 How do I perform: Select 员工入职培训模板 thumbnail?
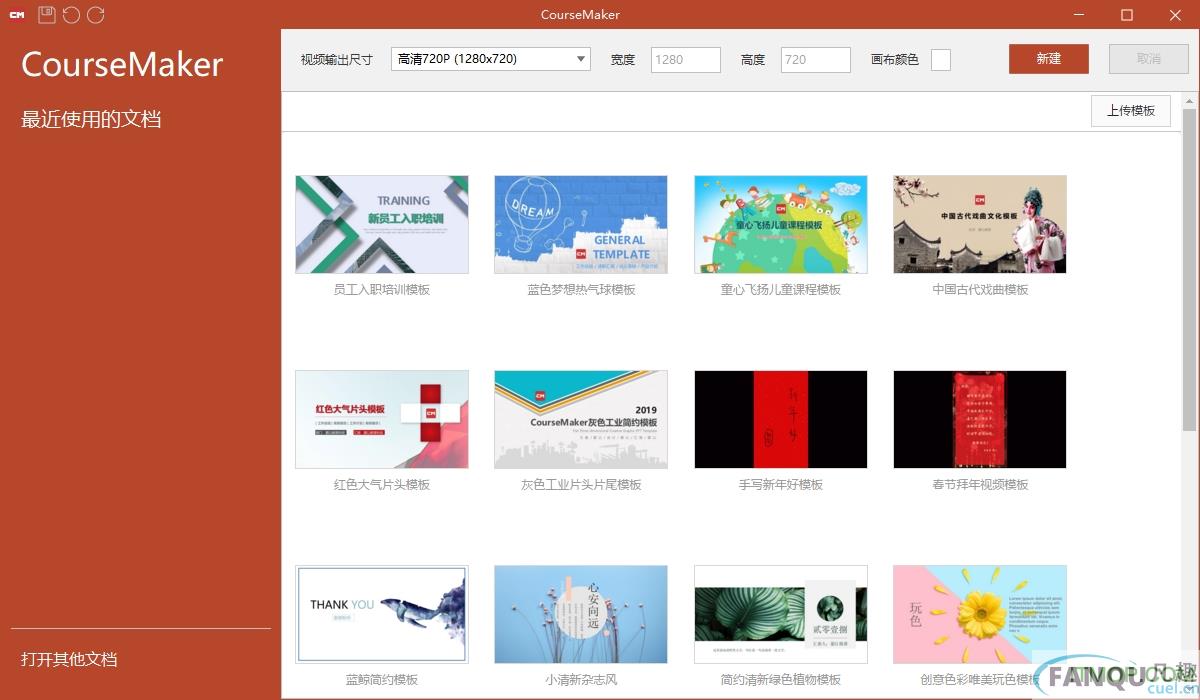(x=382, y=224)
